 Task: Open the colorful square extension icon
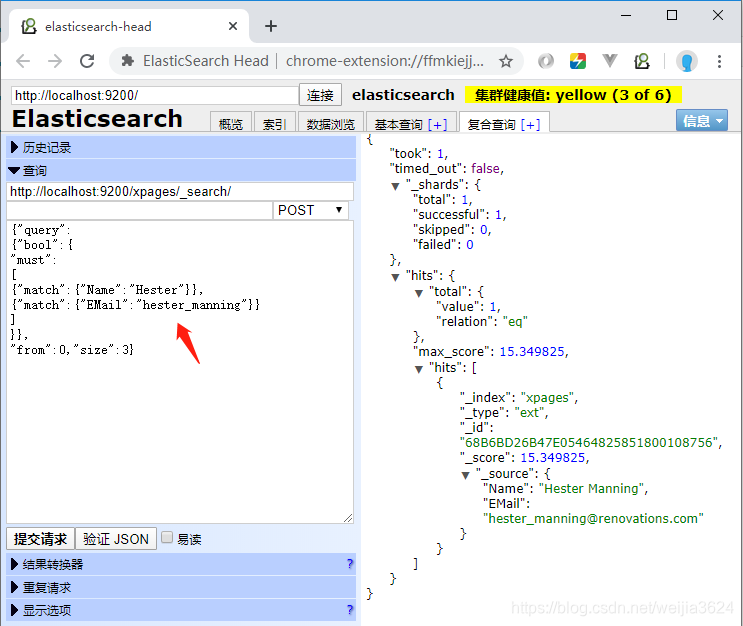click(578, 61)
